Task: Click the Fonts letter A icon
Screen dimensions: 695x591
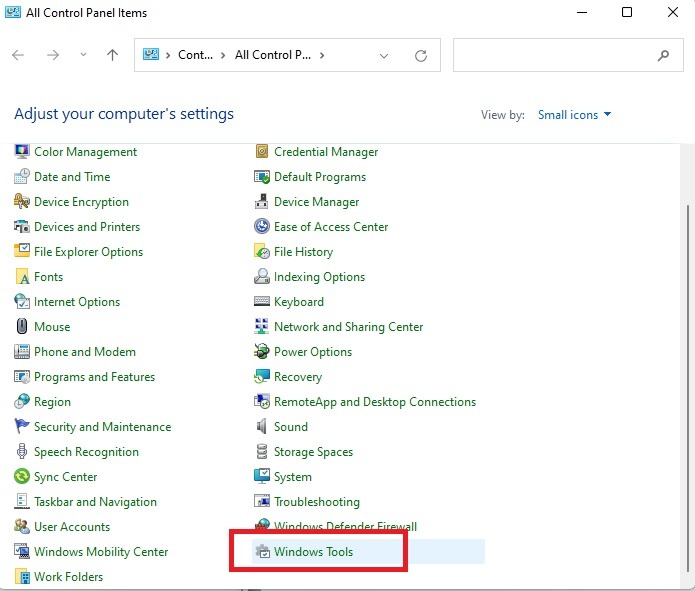Action: [22, 277]
